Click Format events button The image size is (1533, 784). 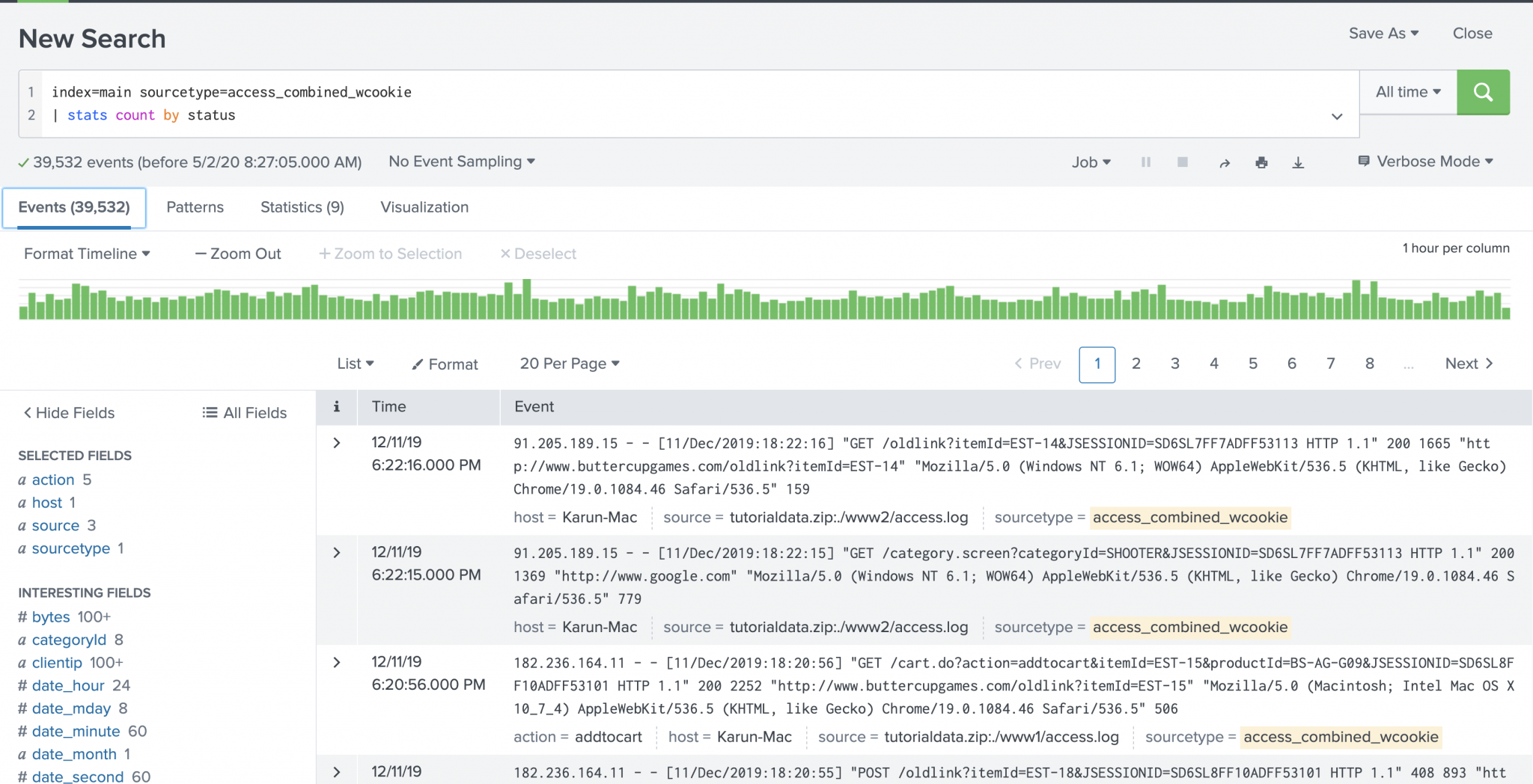point(445,364)
